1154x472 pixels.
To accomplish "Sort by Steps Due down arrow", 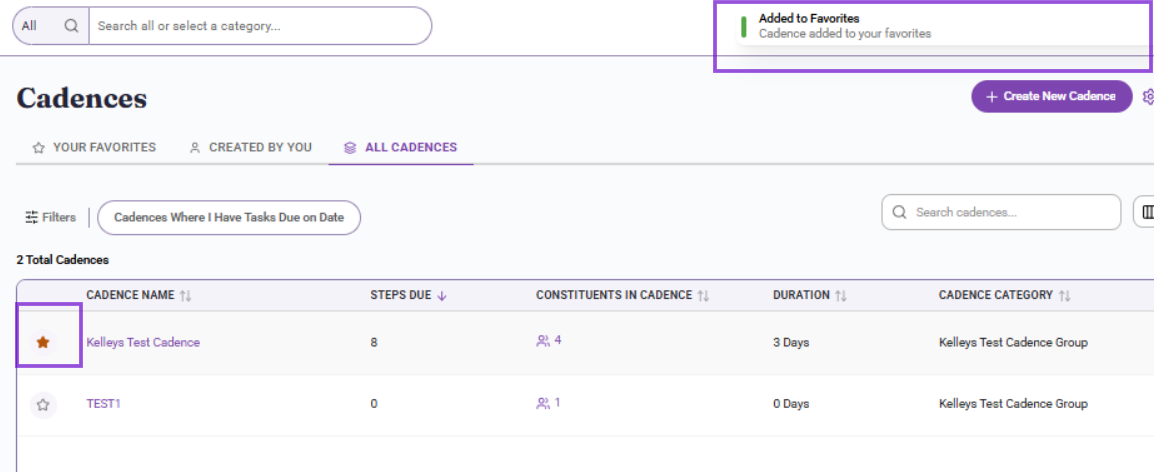I will tap(442, 295).
